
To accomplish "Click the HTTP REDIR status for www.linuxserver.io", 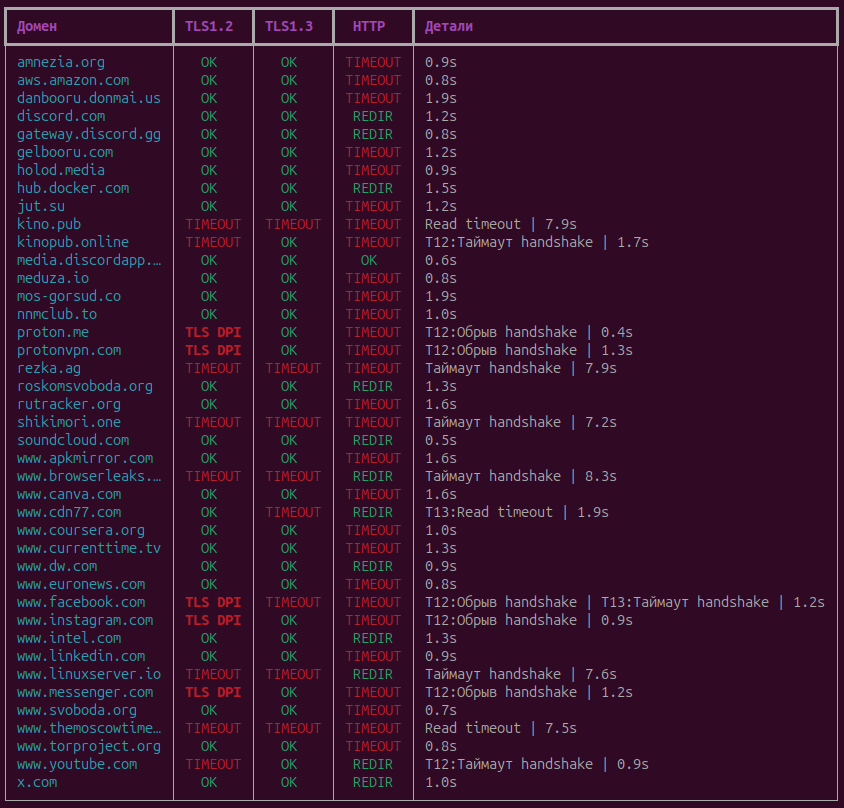I will [373, 674].
